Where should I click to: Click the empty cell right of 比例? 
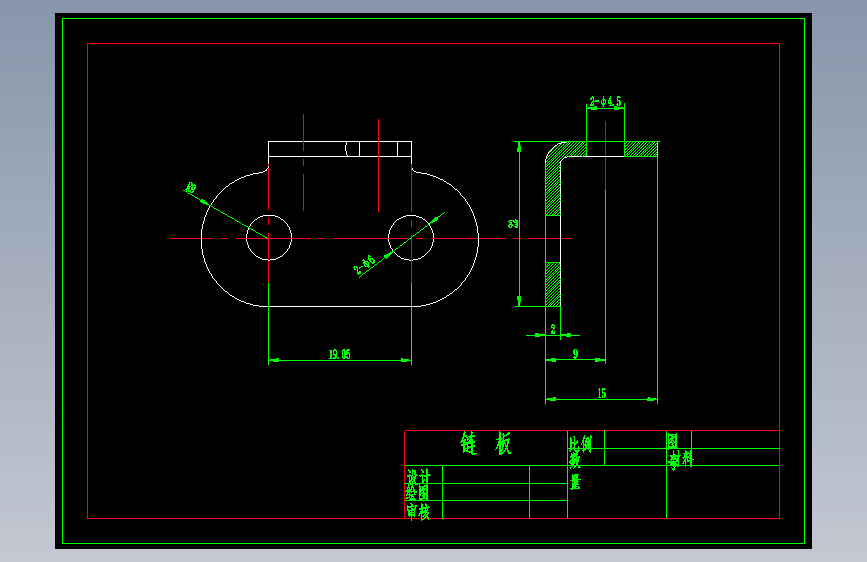point(635,440)
